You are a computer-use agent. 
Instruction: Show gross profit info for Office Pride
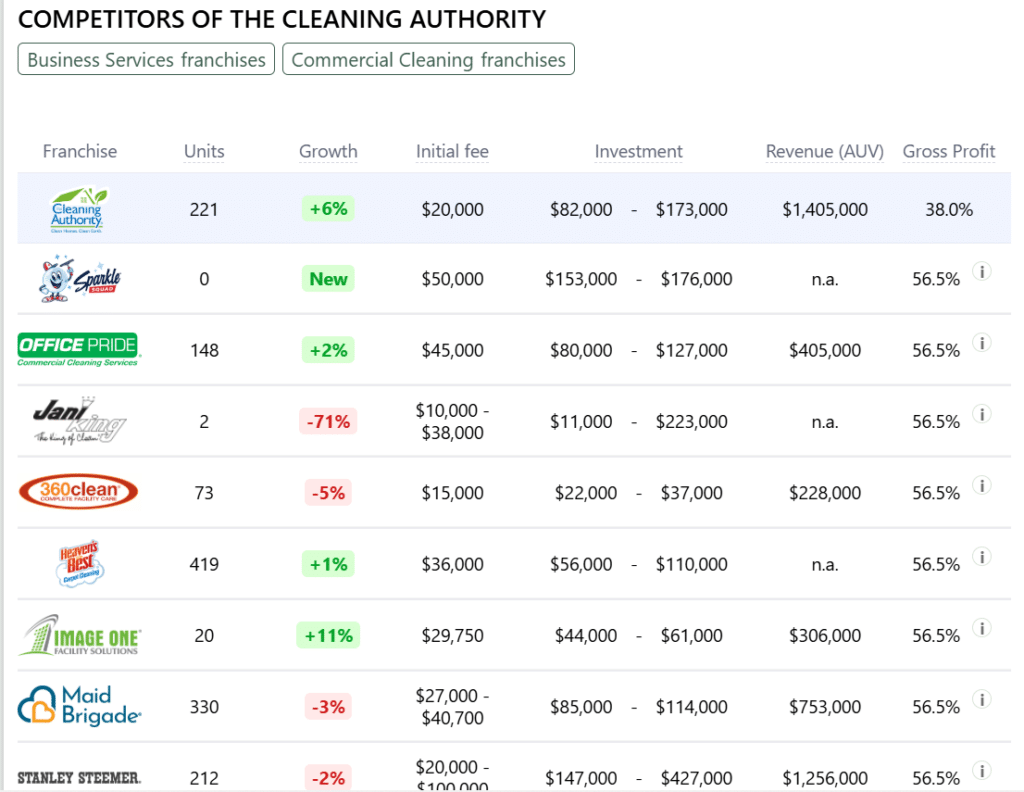point(982,342)
